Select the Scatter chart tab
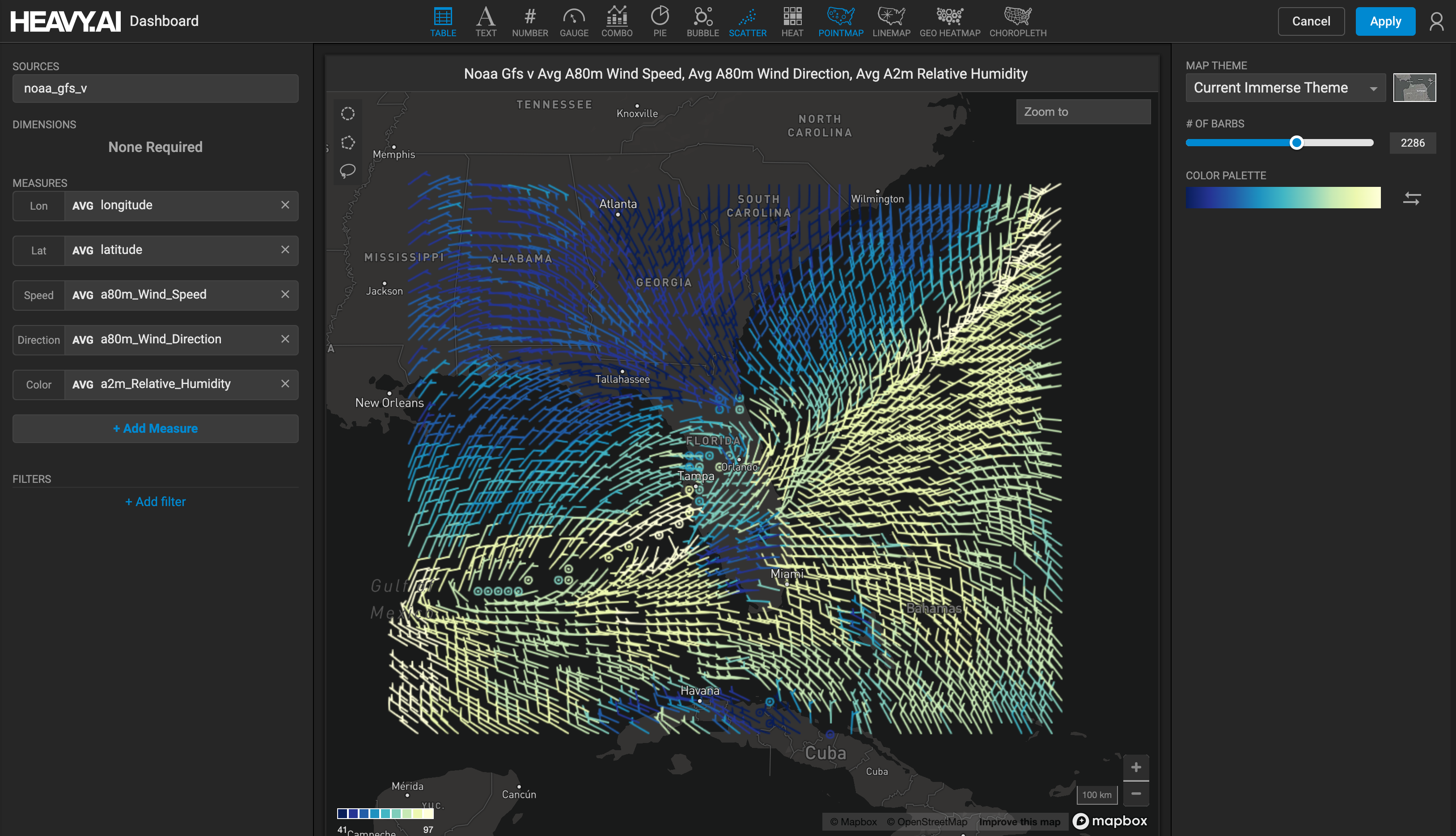Screen dimensions: 1456x836 (747, 21)
